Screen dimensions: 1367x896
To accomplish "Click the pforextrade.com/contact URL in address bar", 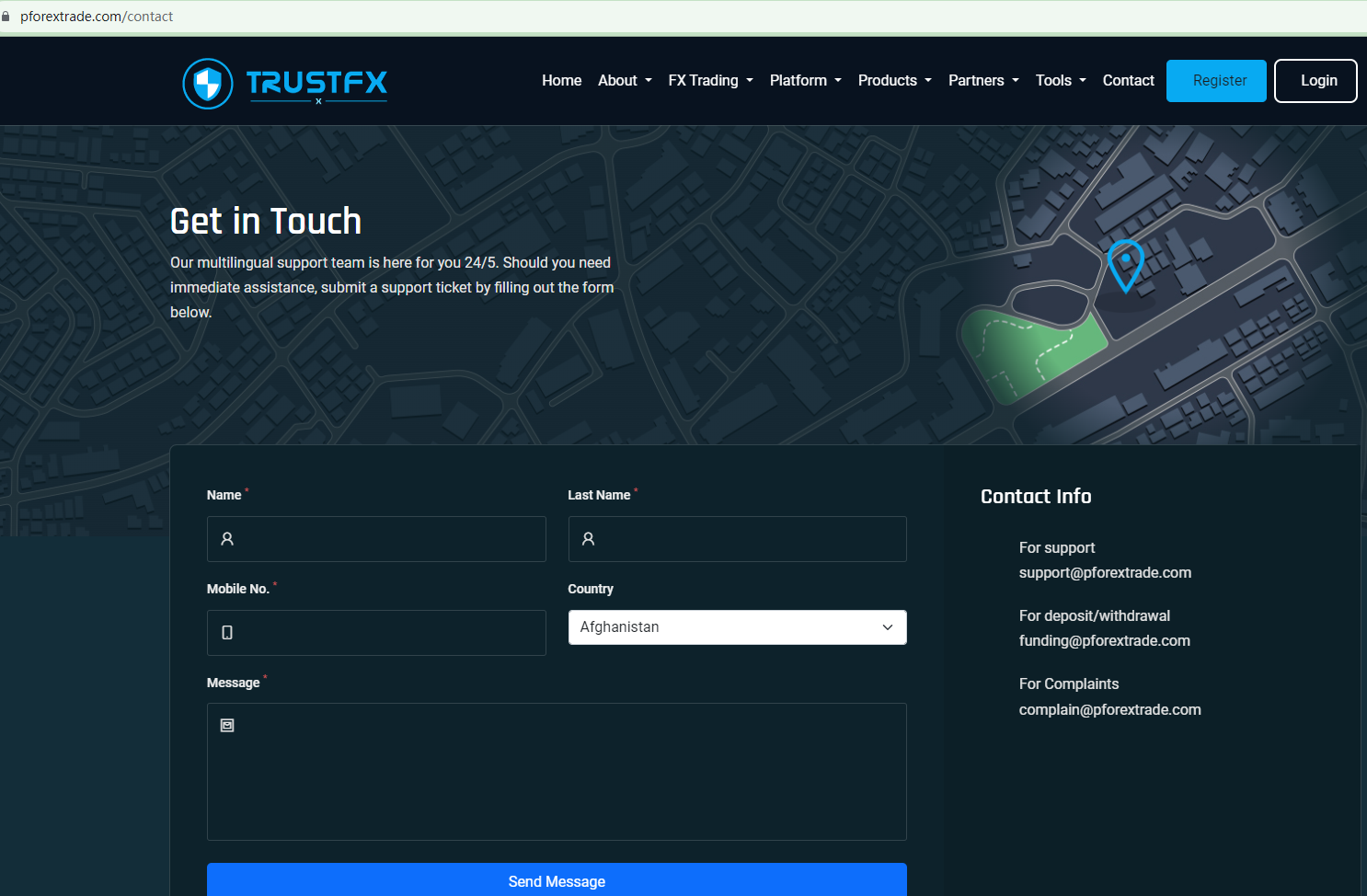I will point(97,17).
